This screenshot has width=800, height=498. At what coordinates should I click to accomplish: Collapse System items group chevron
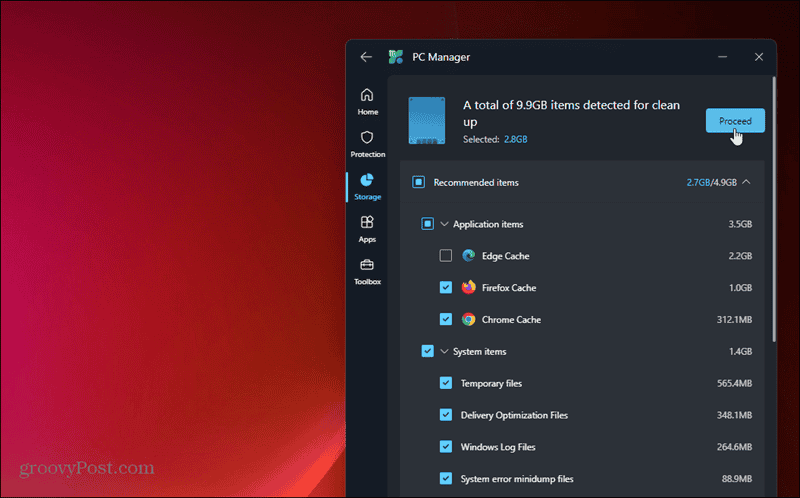pyautogui.click(x=444, y=351)
